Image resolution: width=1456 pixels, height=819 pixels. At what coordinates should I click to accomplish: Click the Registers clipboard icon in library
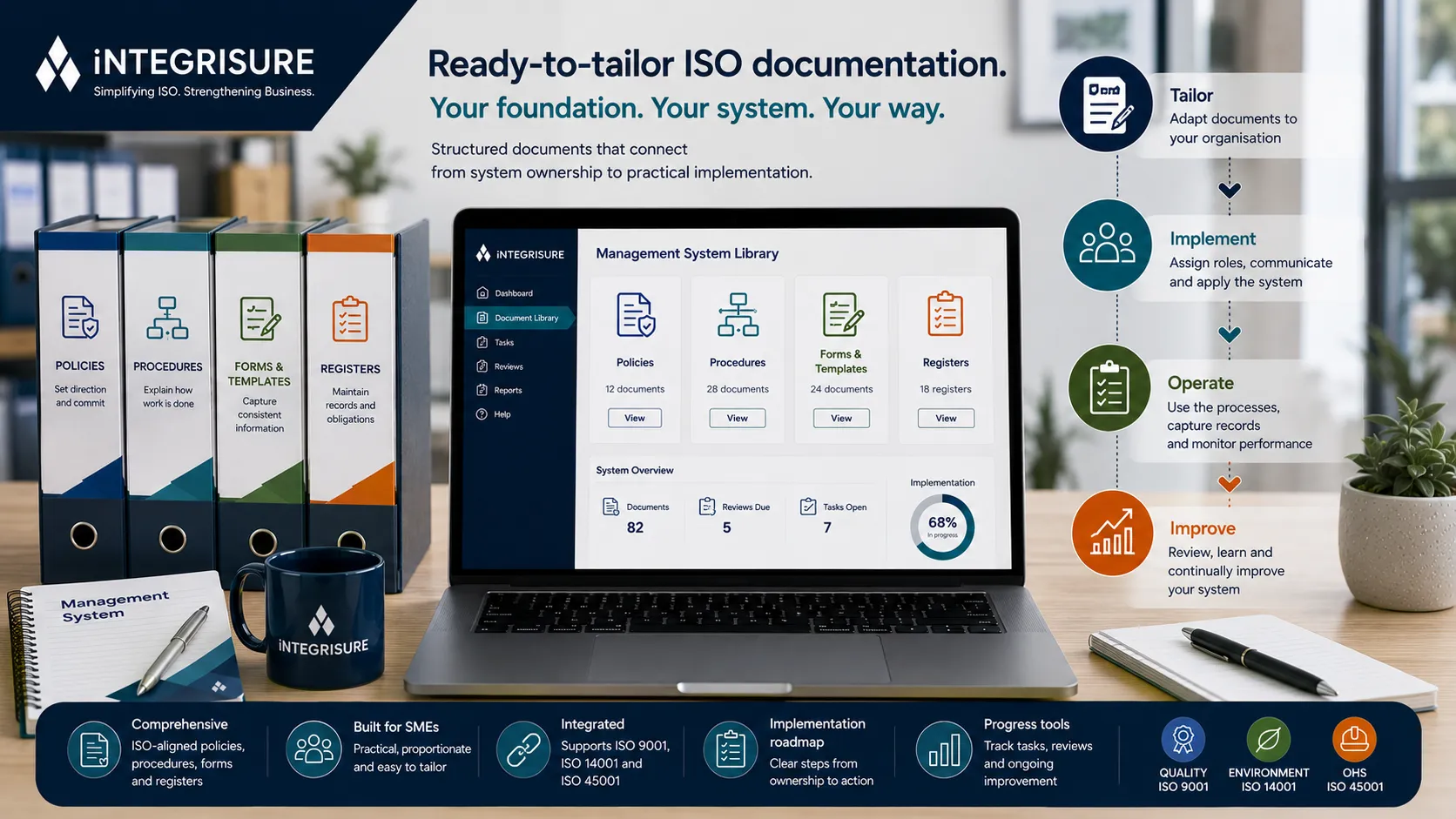[945, 314]
